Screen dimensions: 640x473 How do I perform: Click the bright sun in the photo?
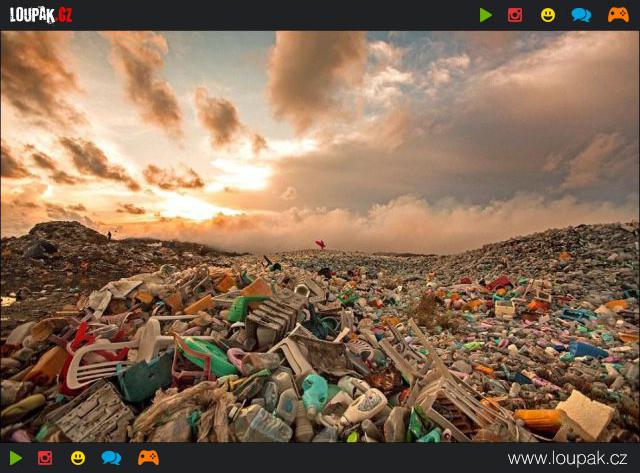(248, 177)
